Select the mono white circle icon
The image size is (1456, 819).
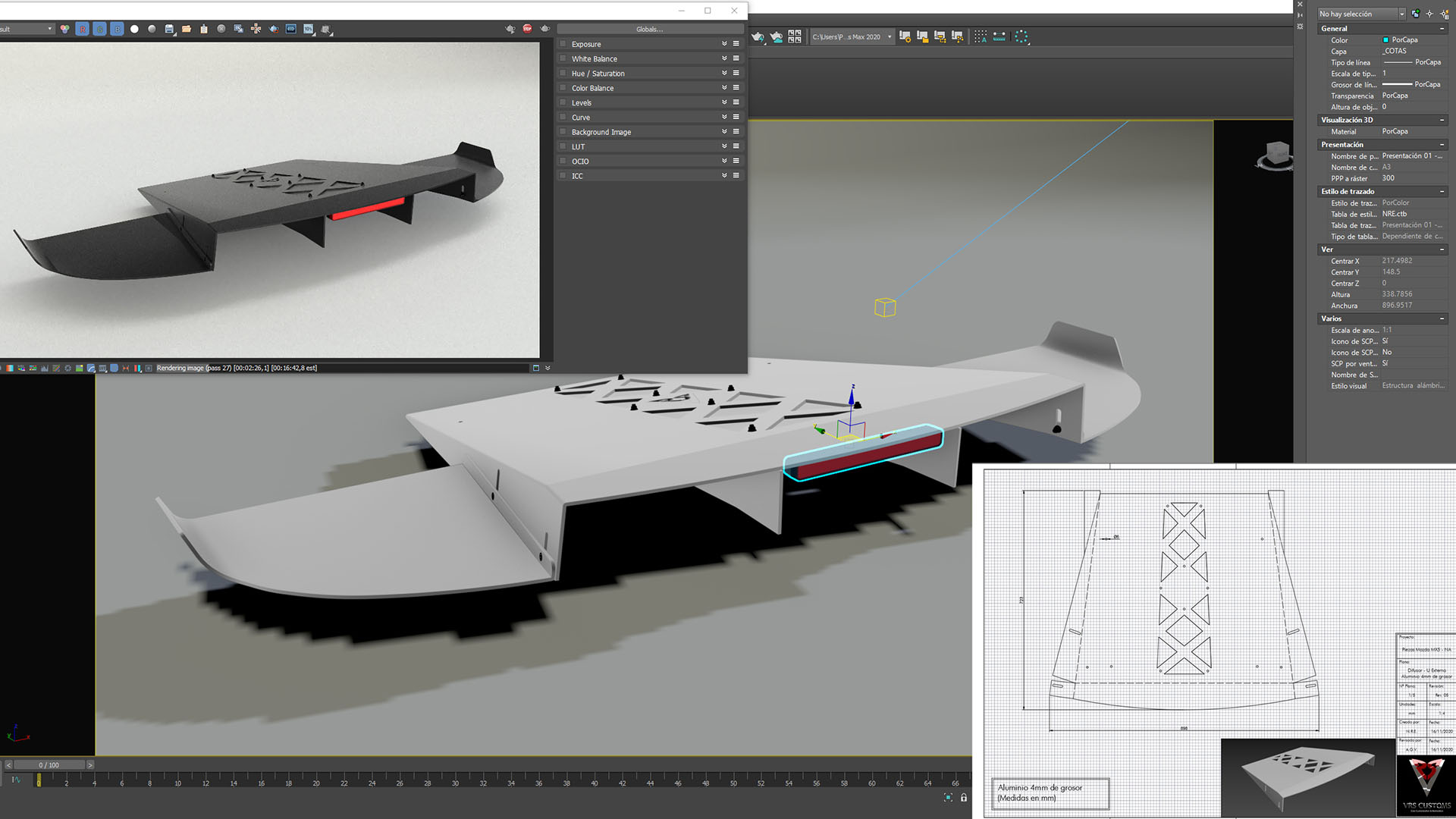click(134, 29)
